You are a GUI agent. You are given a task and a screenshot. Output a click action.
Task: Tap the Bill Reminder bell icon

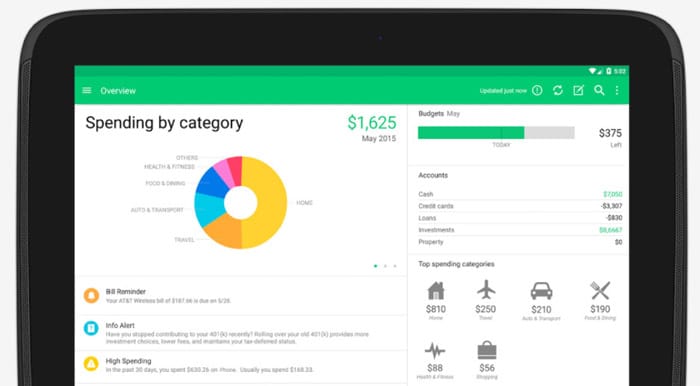click(92, 295)
